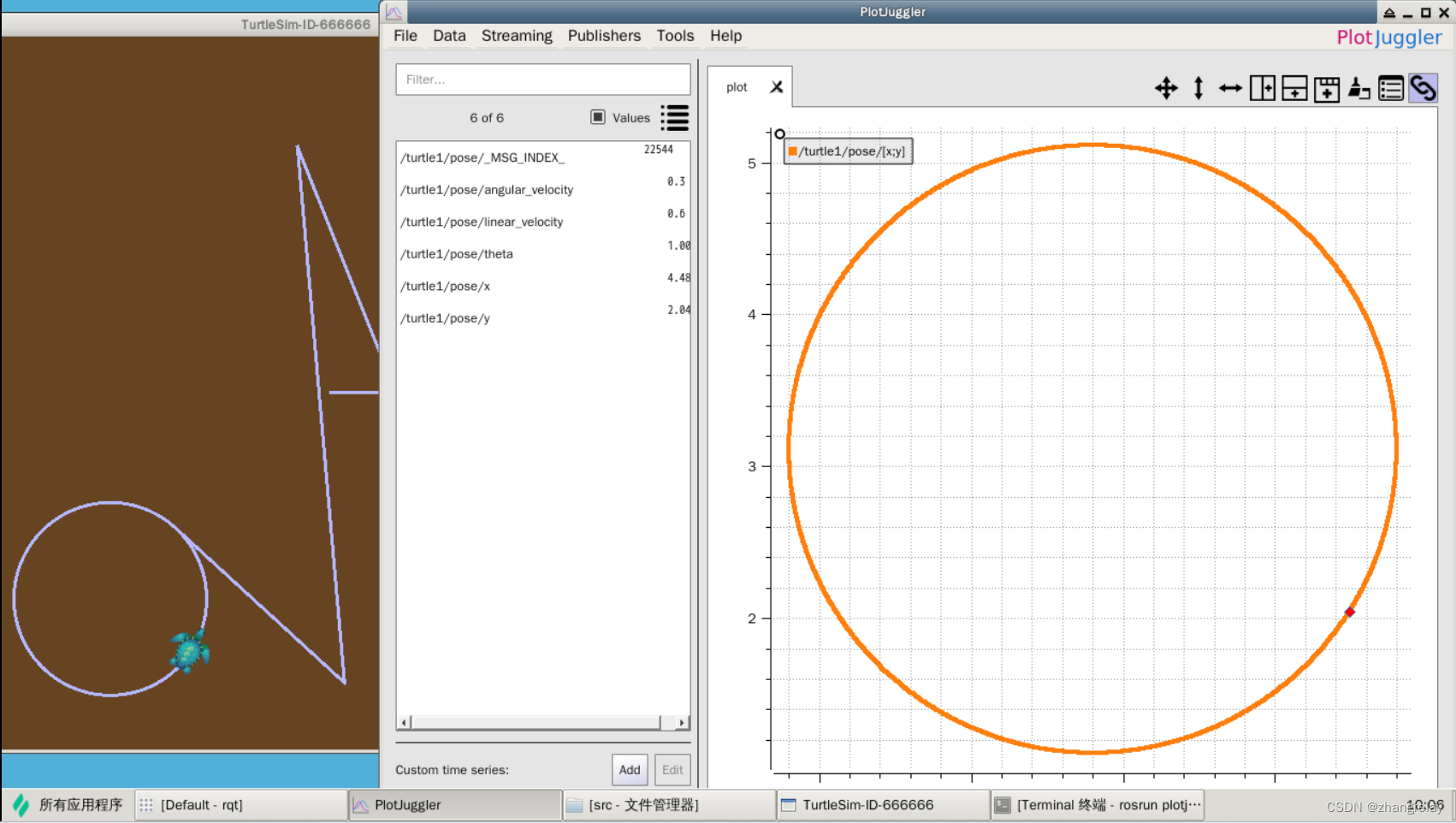Add a new plot window icon
The width and height of the screenshot is (1456, 823).
click(1327, 88)
